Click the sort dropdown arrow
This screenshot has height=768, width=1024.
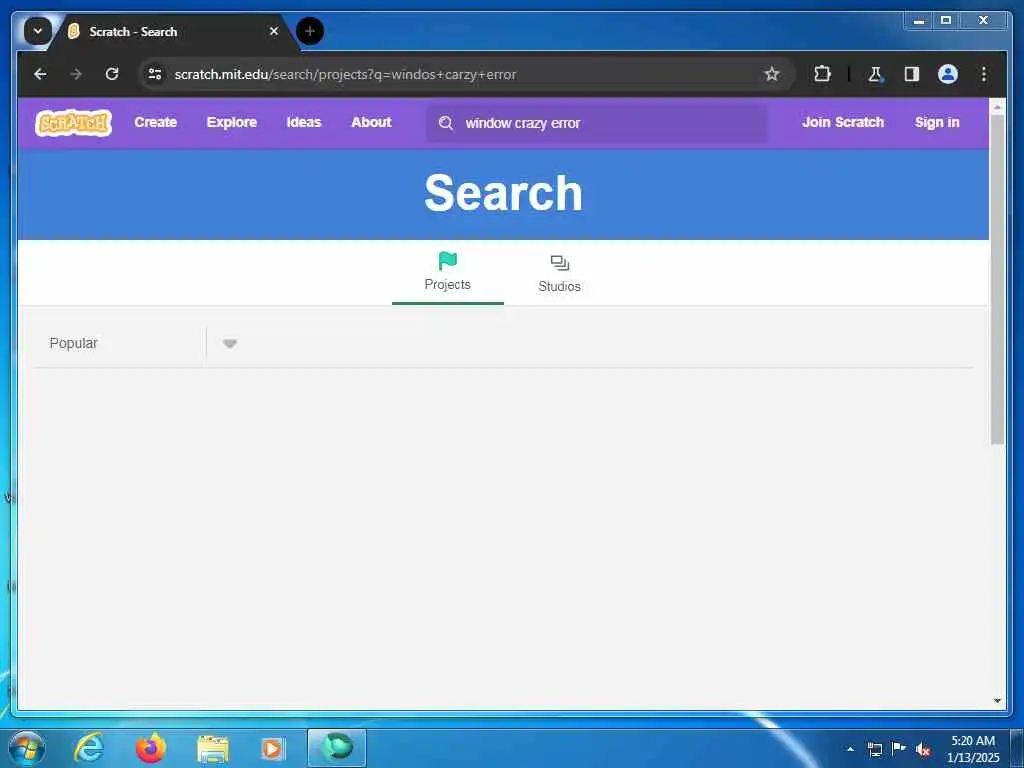229,344
